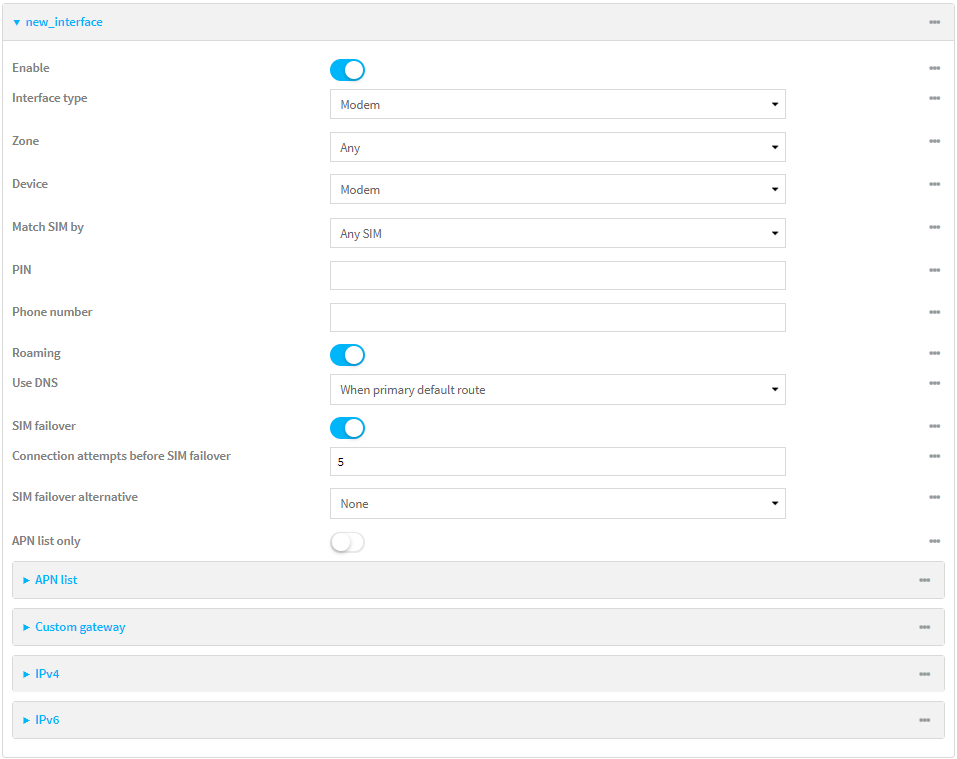Click the ellipsis icon next to the PIN field
957x759 pixels.
[x=934, y=270]
